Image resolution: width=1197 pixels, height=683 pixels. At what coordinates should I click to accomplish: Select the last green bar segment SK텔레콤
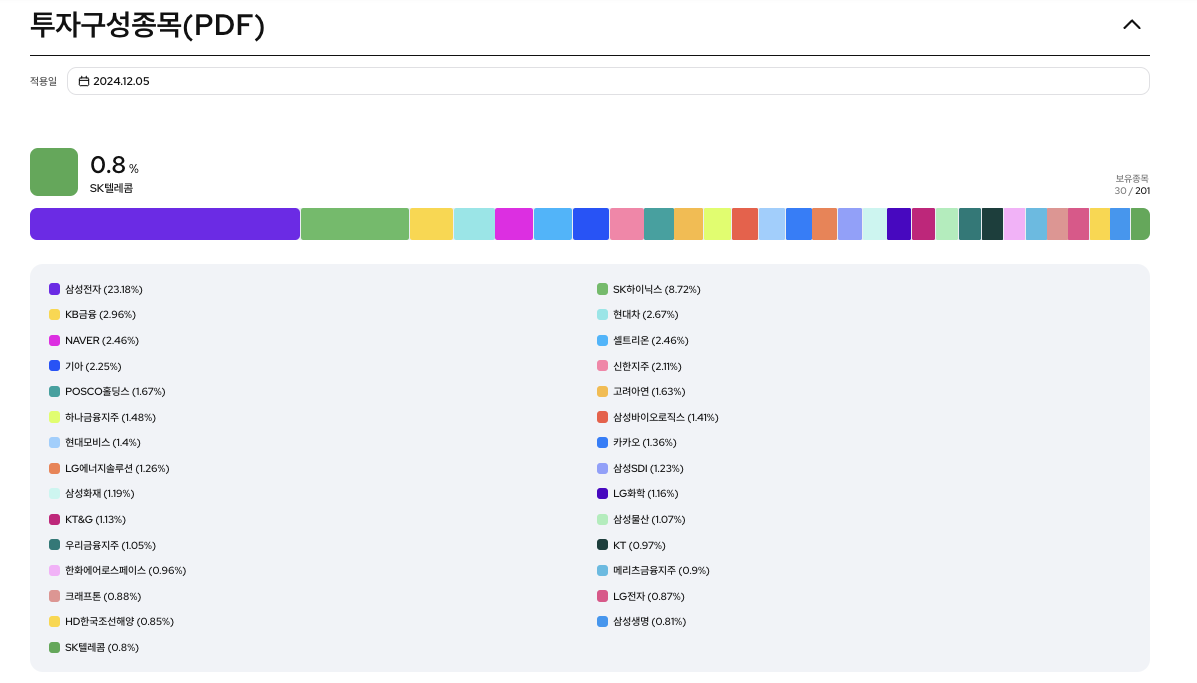(x=1141, y=224)
